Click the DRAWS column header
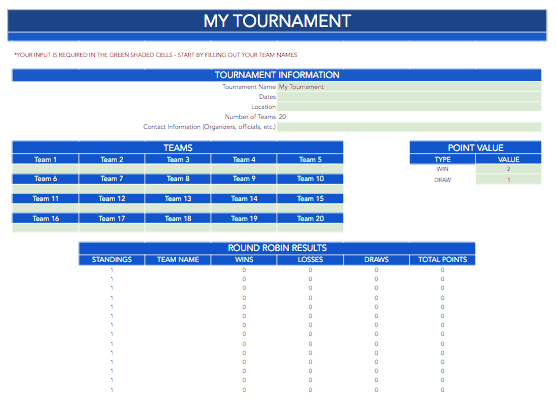This screenshot has width=556, height=408. 376,259
